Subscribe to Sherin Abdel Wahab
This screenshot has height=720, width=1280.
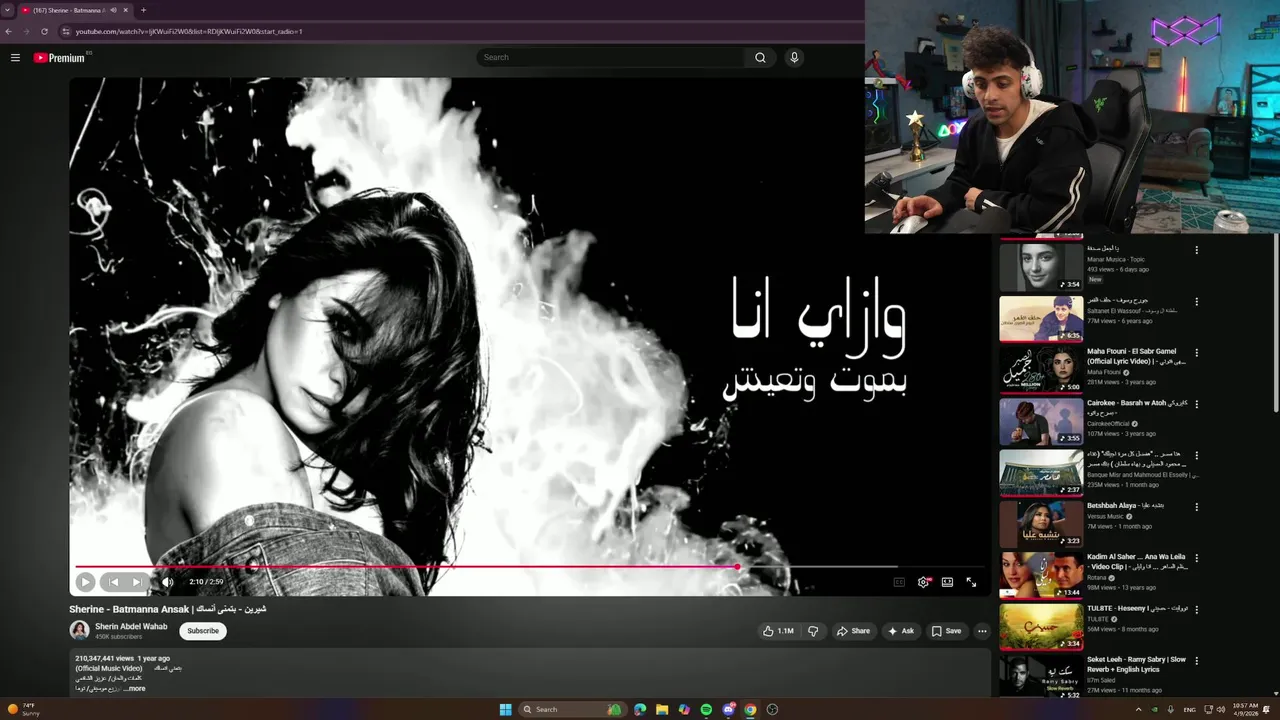[203, 631]
